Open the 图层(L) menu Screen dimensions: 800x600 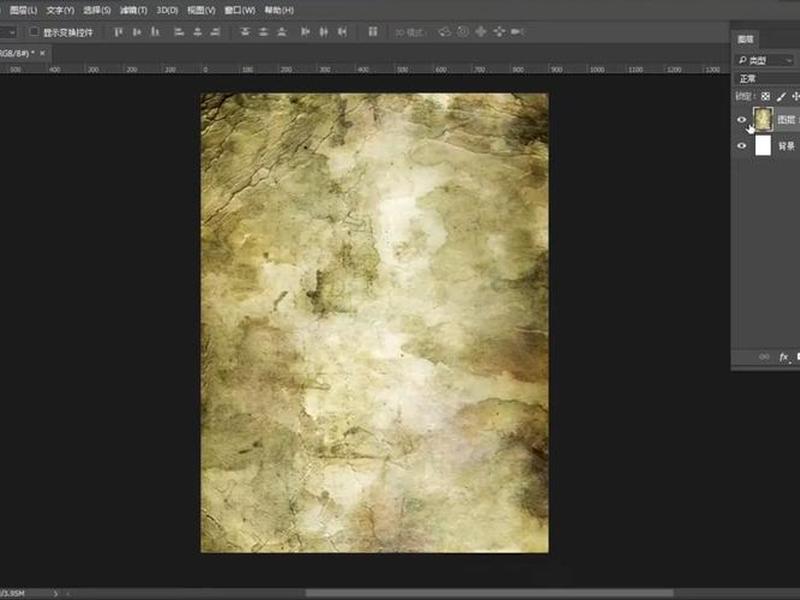[x=23, y=10]
